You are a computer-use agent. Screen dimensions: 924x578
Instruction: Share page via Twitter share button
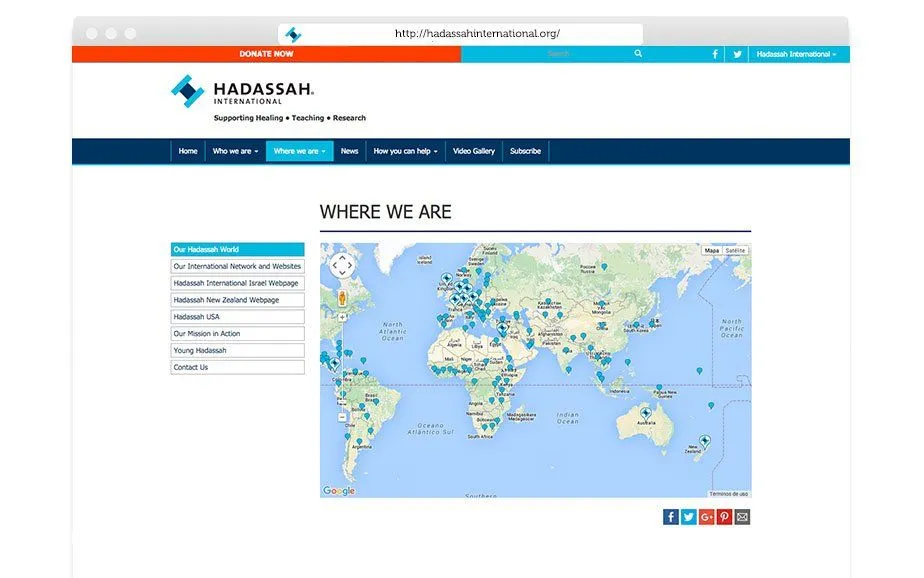pyautogui.click(x=688, y=517)
